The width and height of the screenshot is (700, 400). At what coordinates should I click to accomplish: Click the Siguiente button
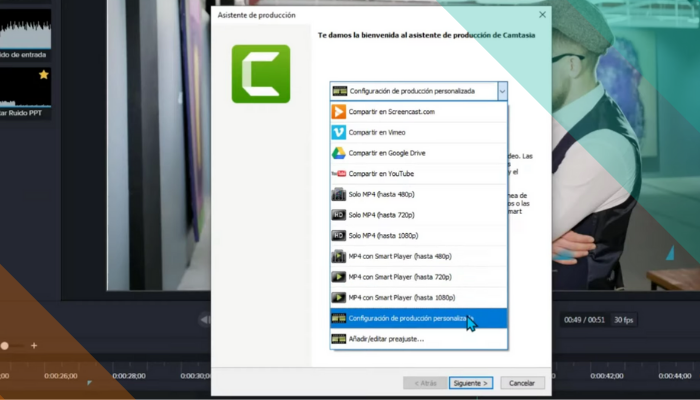pyautogui.click(x=471, y=383)
